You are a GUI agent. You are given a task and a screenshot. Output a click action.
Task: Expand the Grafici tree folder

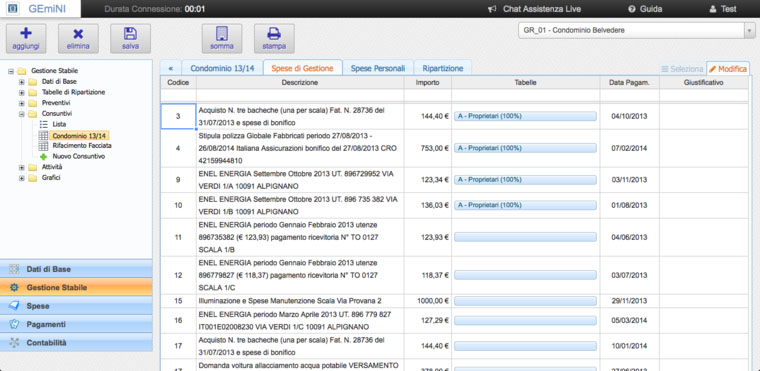pos(21,177)
